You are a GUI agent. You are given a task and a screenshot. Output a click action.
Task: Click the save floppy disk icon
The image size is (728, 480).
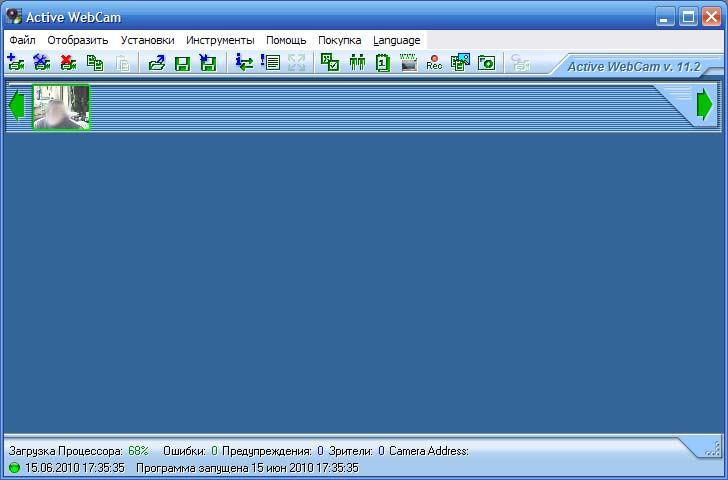pyautogui.click(x=182, y=62)
